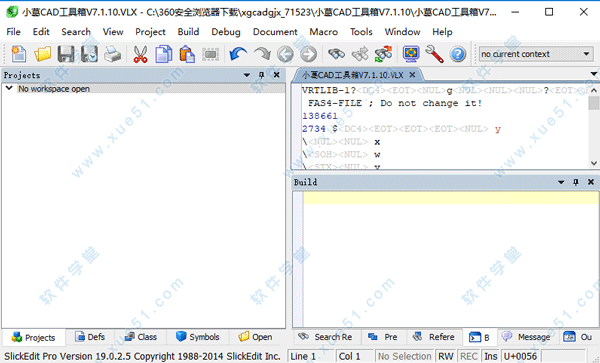Viewport: 600px width, 363px height.
Task: Click the Save floppy disk icon
Action: pos(66,54)
